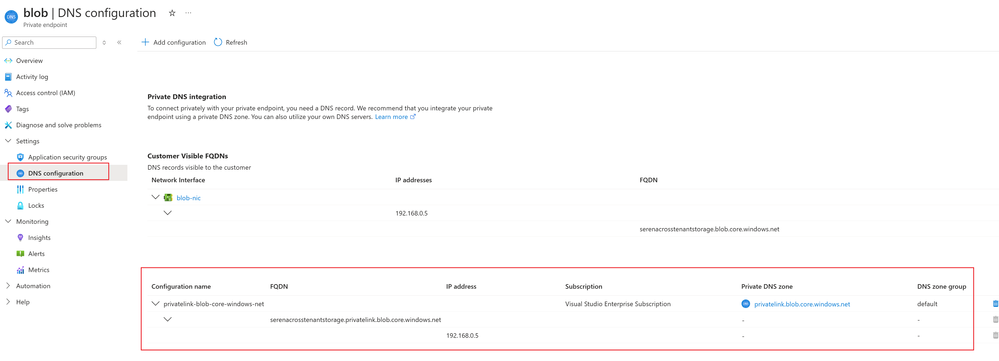Click the Insights lightbulb icon
999x361 pixels.
(20, 237)
